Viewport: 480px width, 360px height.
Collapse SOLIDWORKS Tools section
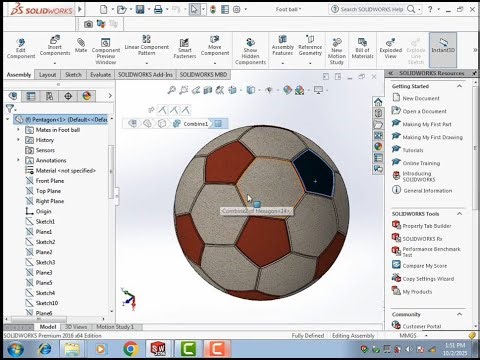point(460,214)
